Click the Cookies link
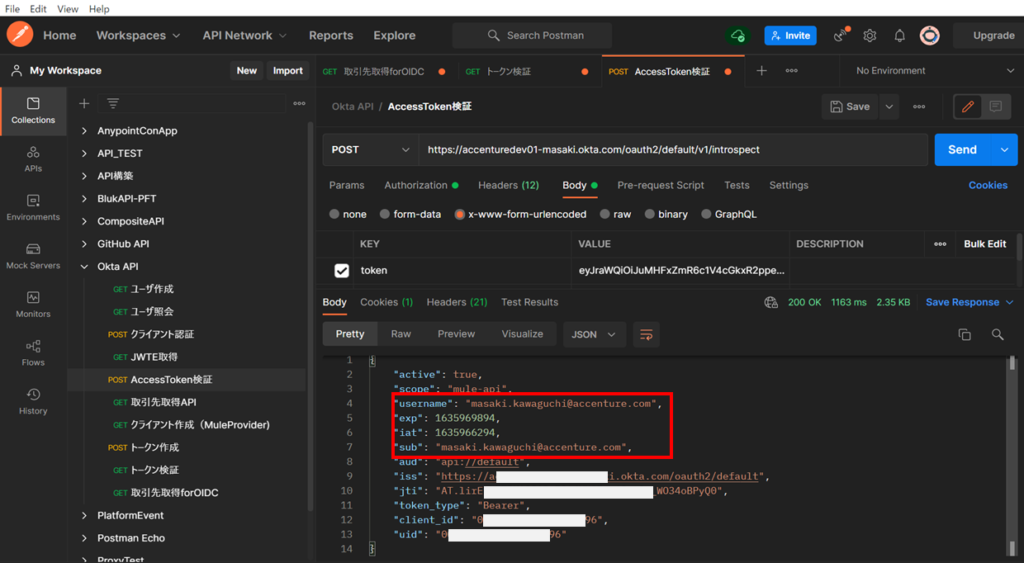Viewport: 1024px width, 563px height. tap(987, 185)
